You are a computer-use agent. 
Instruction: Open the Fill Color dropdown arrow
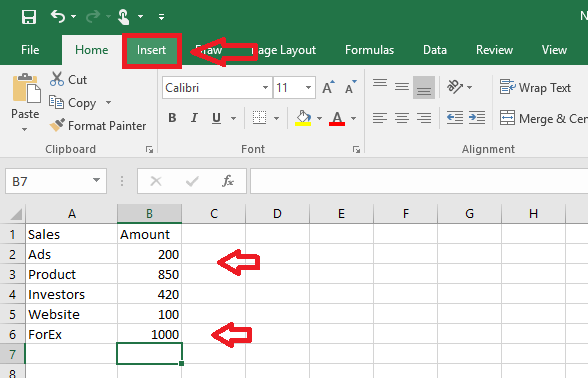point(320,118)
